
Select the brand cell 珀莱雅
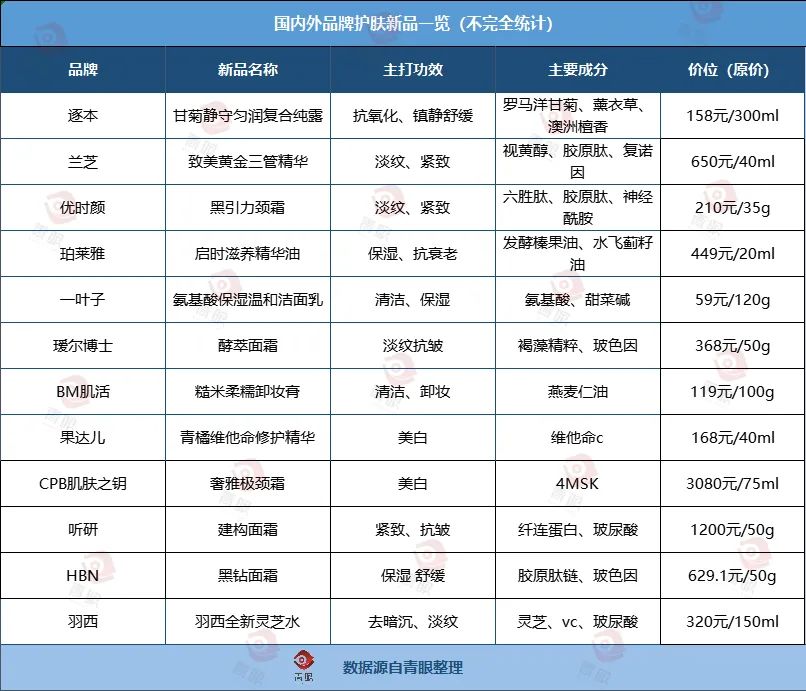tap(83, 253)
